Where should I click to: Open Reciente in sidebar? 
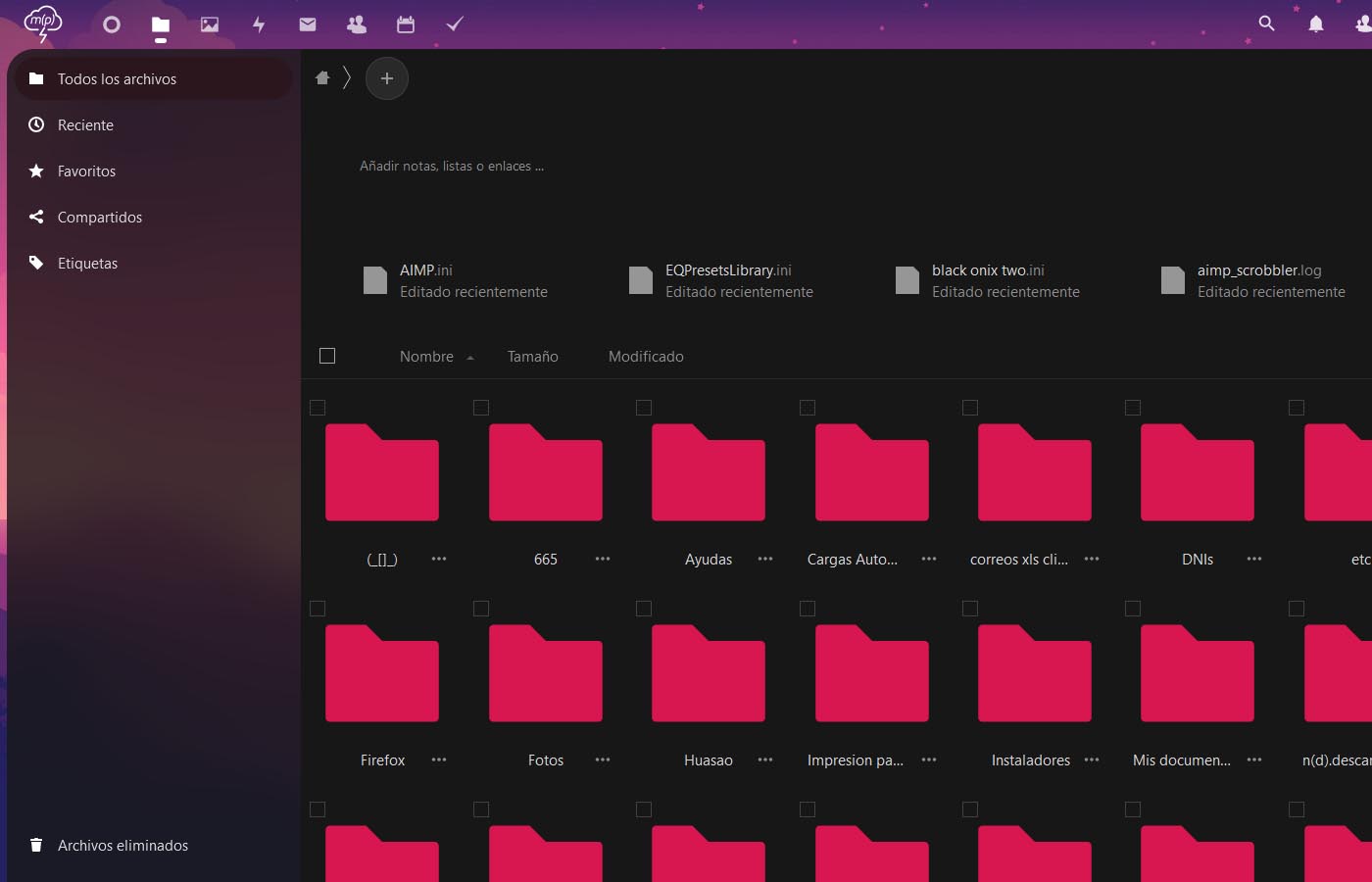154,124
